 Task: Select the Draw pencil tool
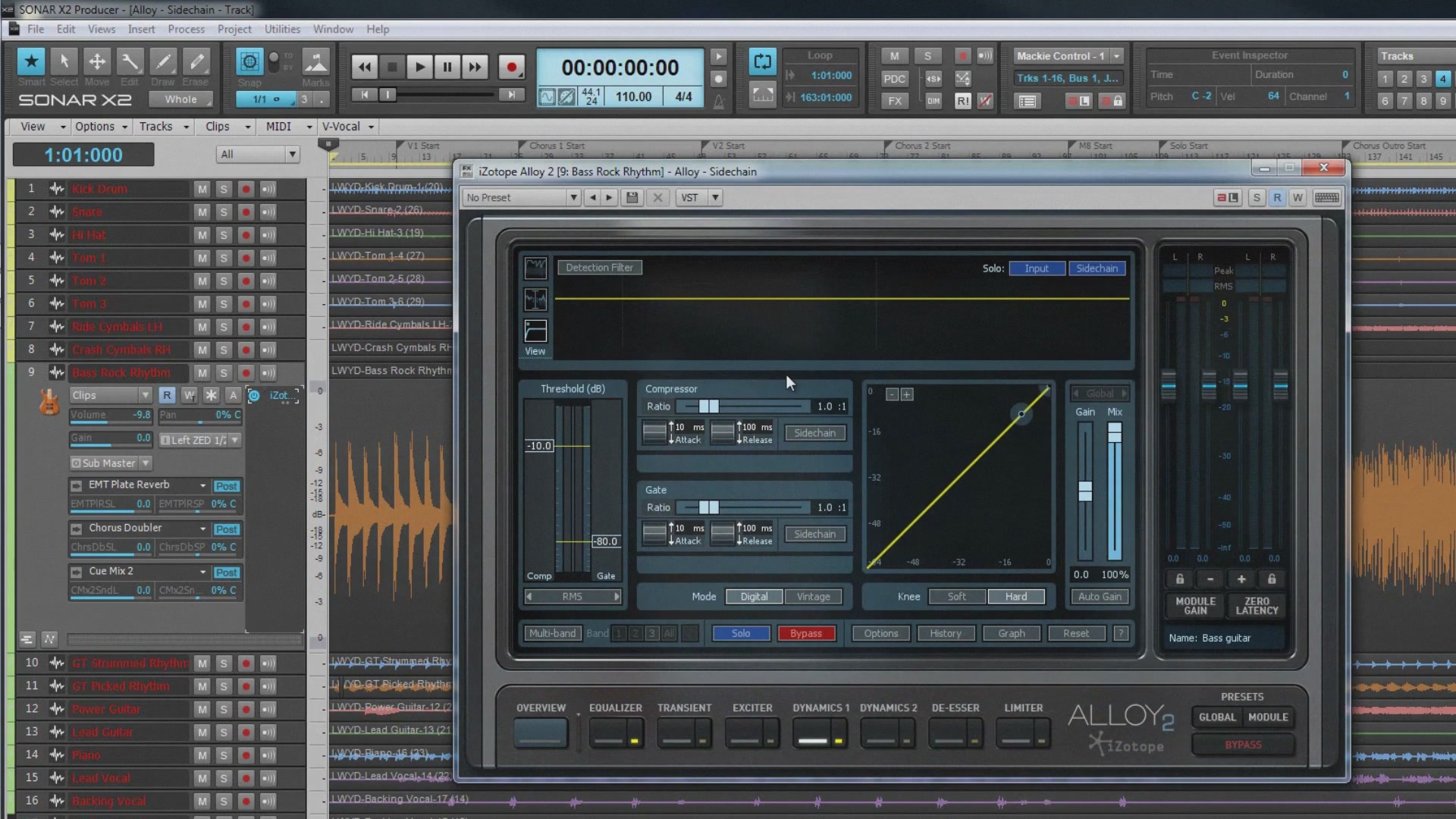(x=163, y=61)
